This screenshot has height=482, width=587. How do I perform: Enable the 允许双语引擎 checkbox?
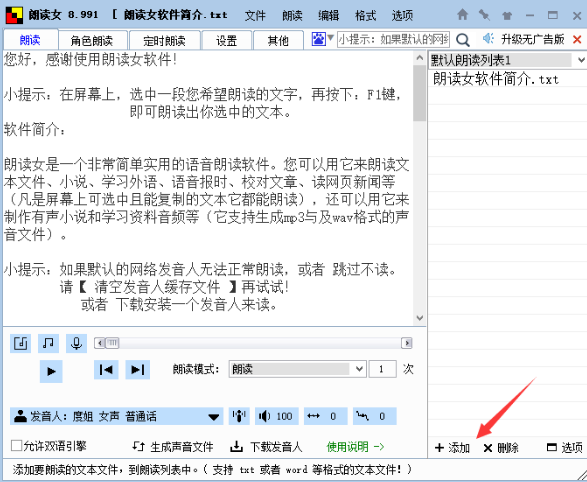pos(16,446)
